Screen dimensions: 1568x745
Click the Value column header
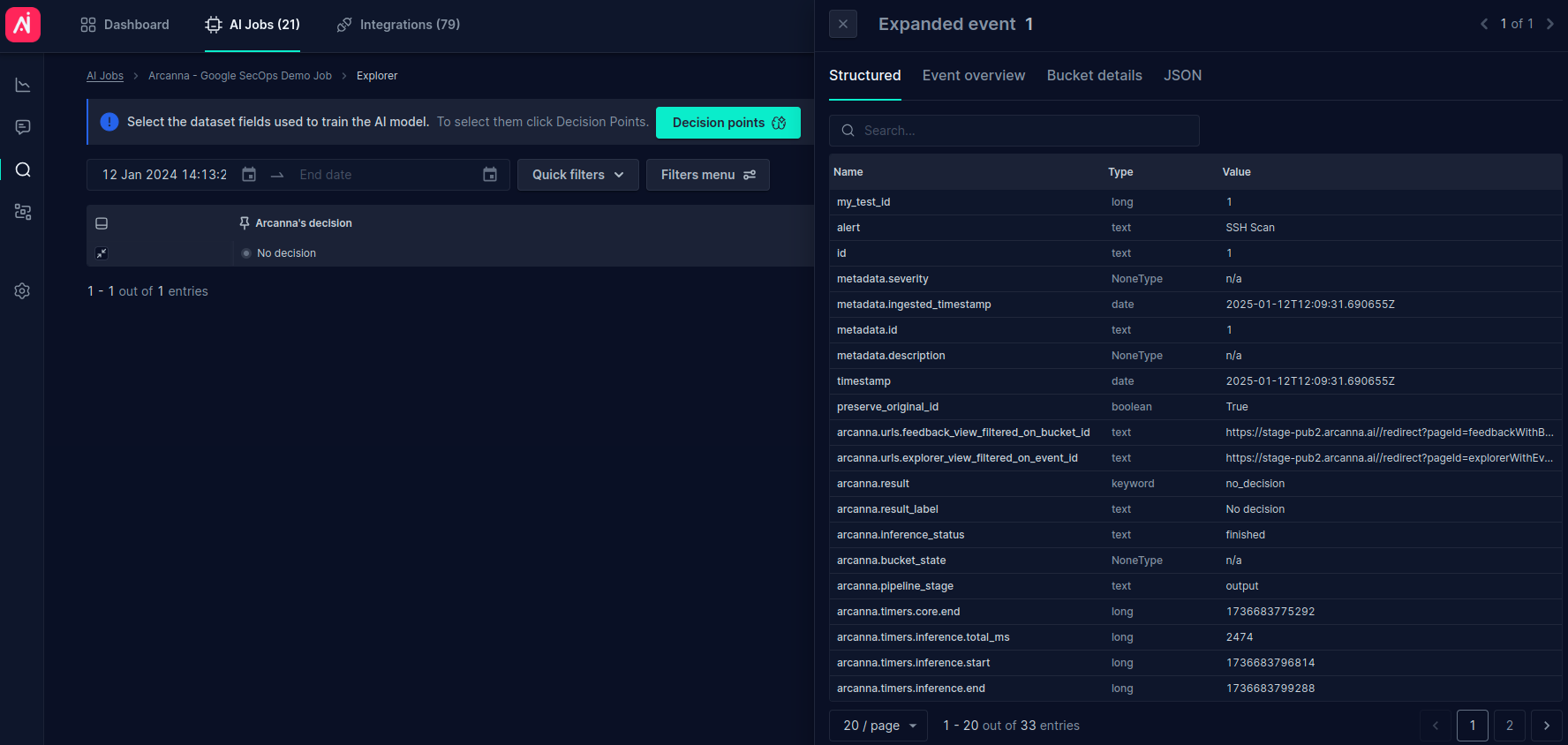[x=1236, y=172]
